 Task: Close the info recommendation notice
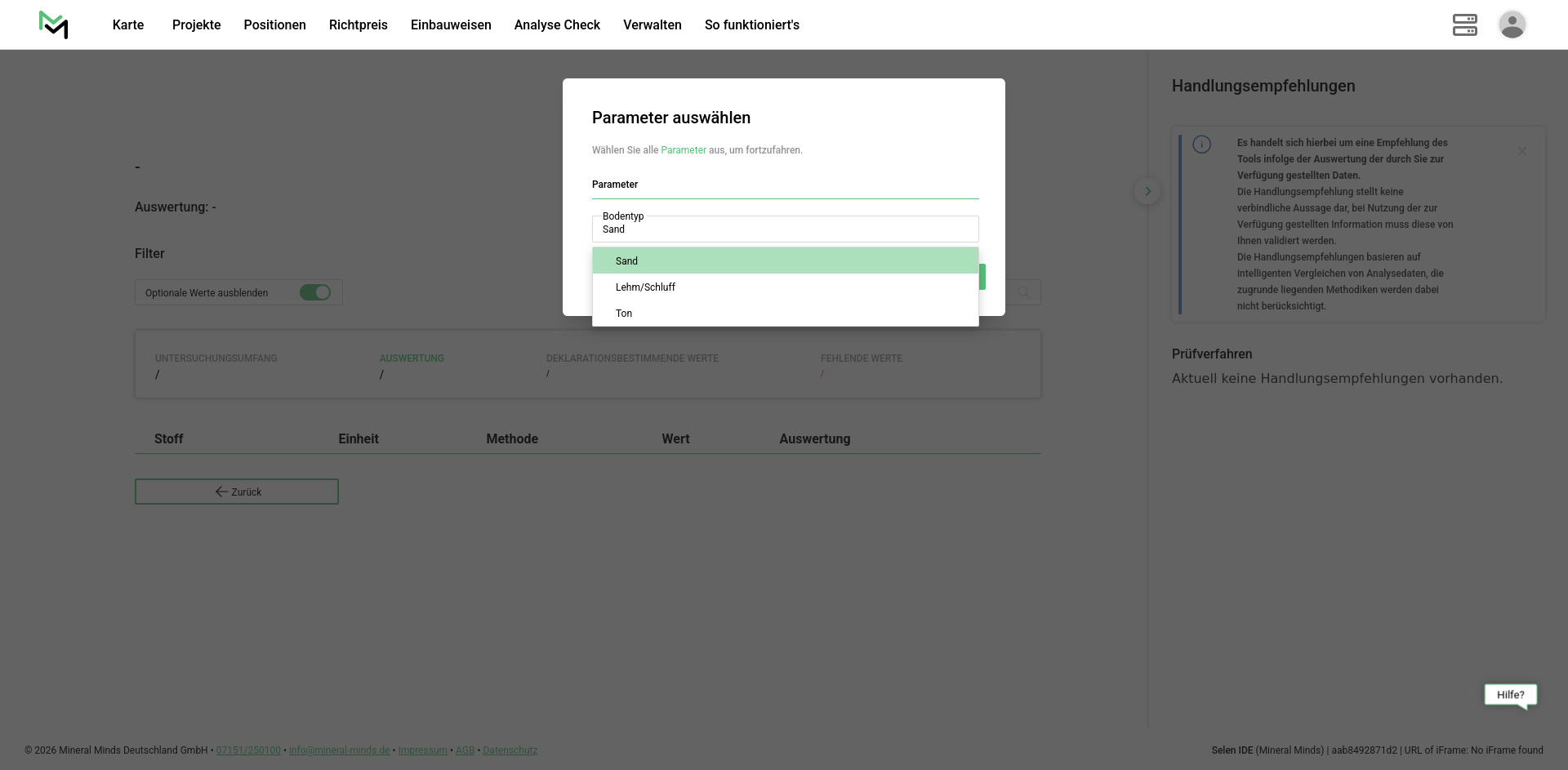(x=1521, y=151)
